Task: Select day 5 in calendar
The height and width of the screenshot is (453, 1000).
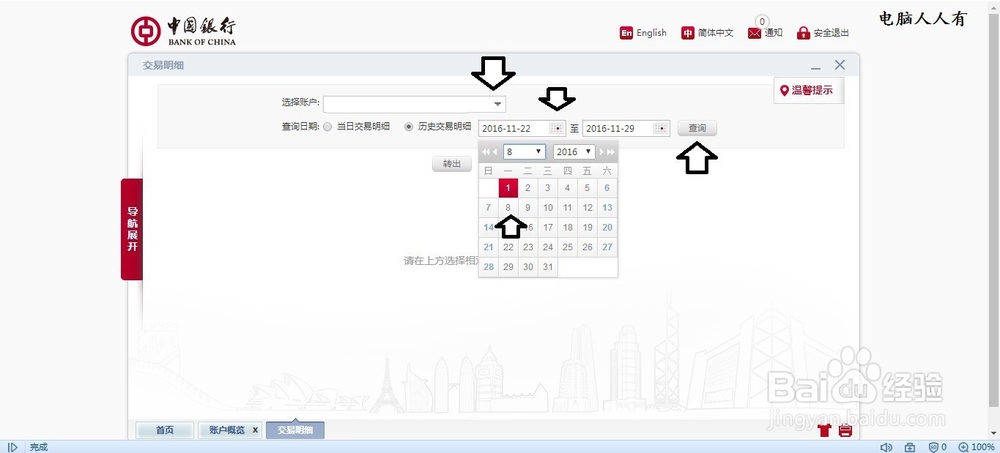Action: [x=587, y=188]
